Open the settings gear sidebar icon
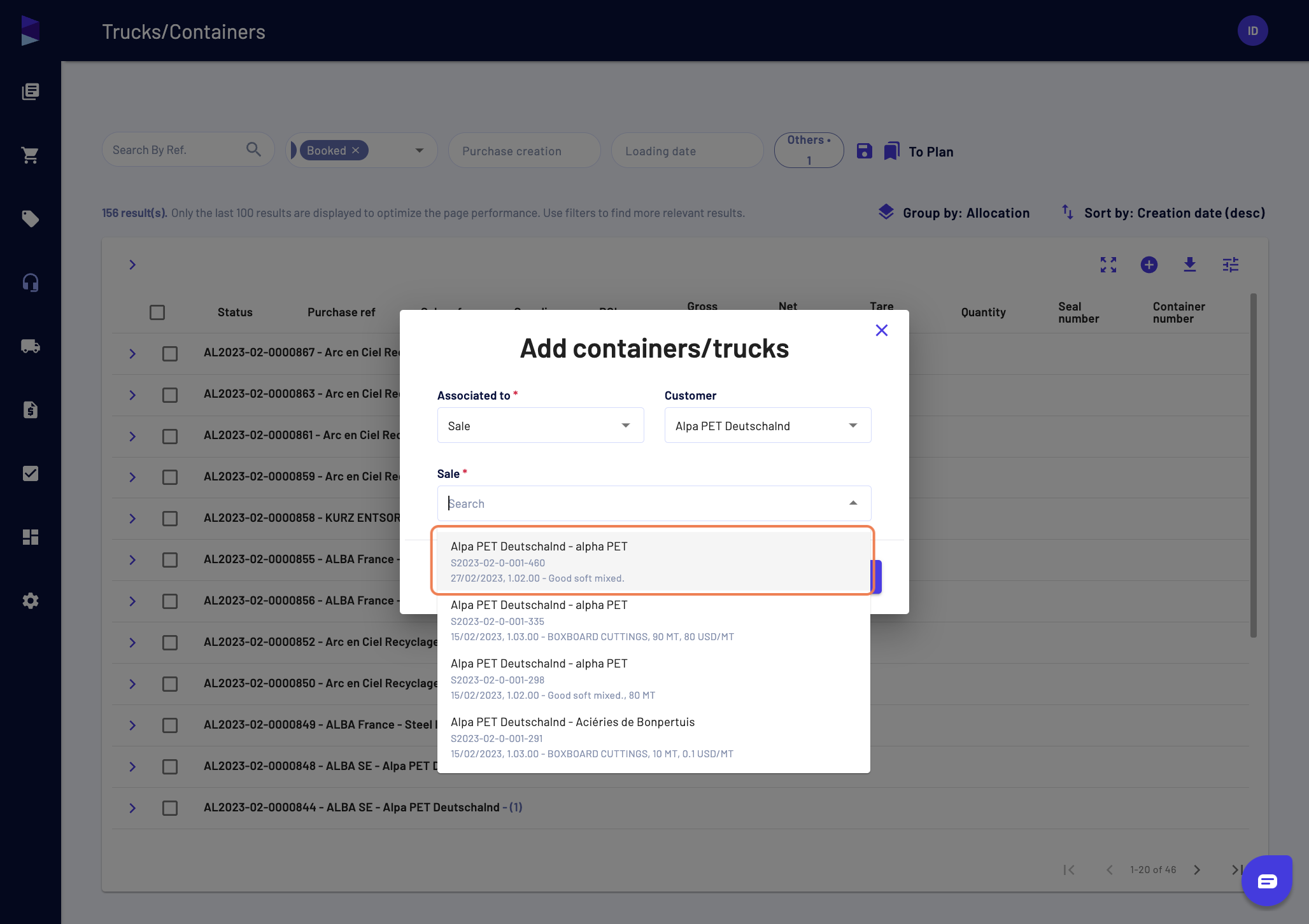 click(31, 601)
